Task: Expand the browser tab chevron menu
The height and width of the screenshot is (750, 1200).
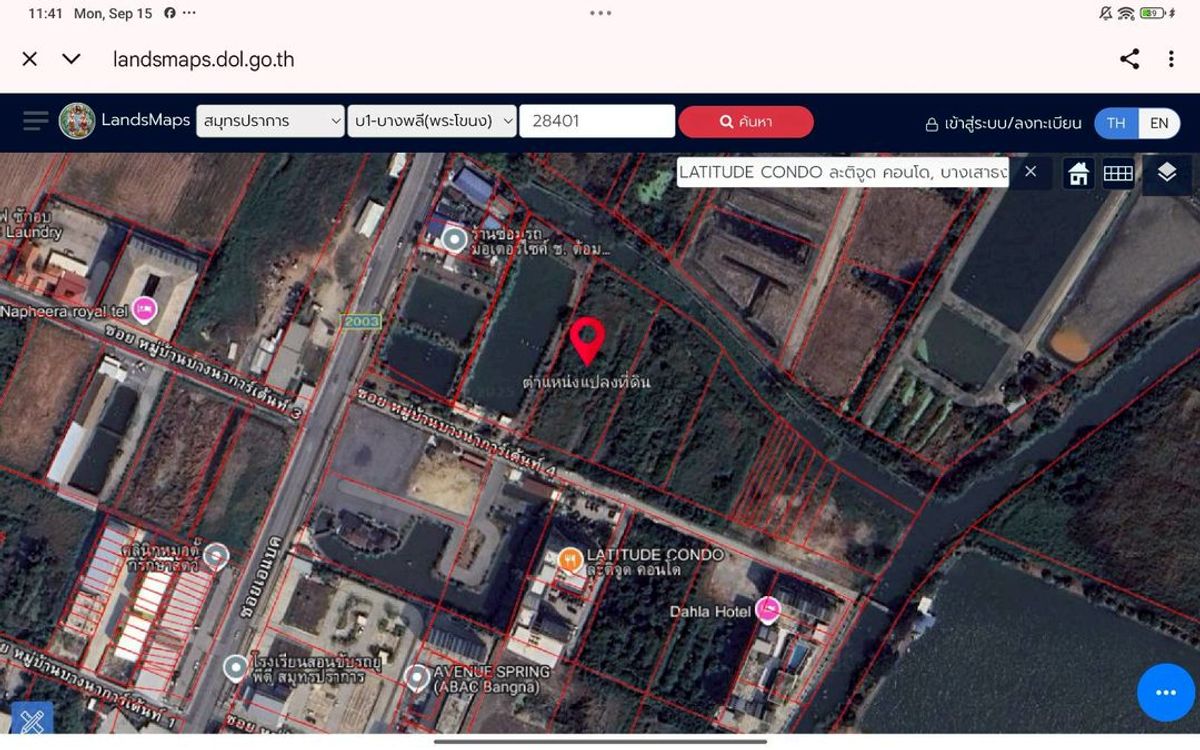Action: click(x=71, y=59)
